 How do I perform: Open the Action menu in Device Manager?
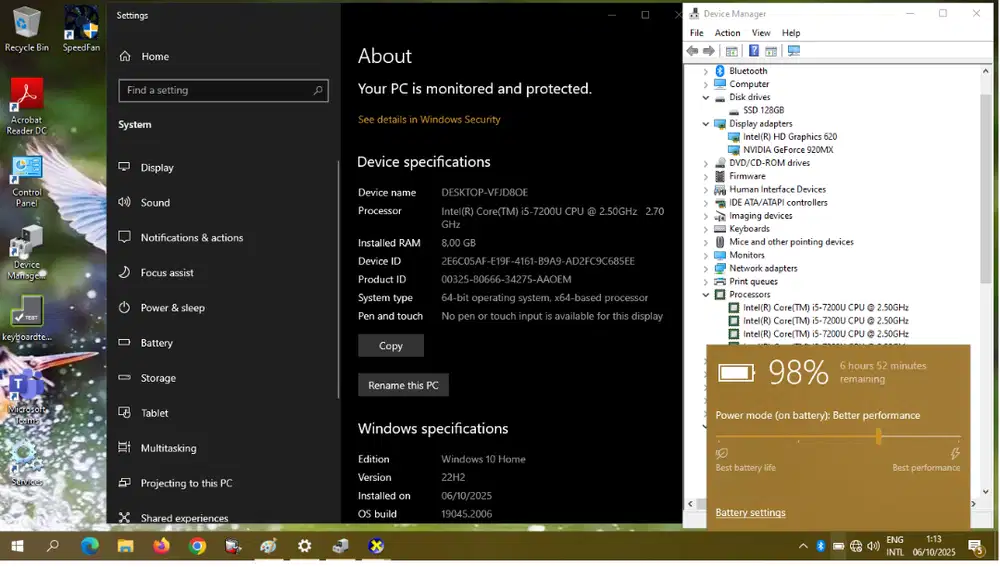(x=727, y=33)
